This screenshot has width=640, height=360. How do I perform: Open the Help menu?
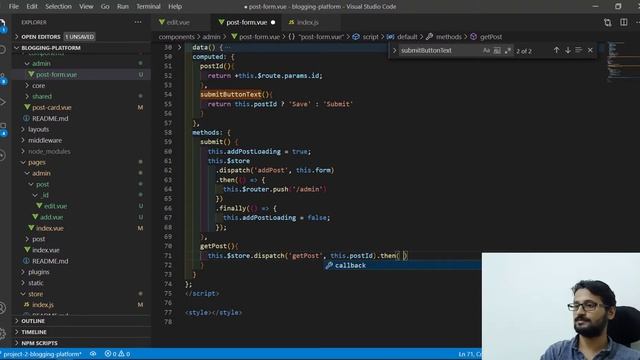(175, 7)
